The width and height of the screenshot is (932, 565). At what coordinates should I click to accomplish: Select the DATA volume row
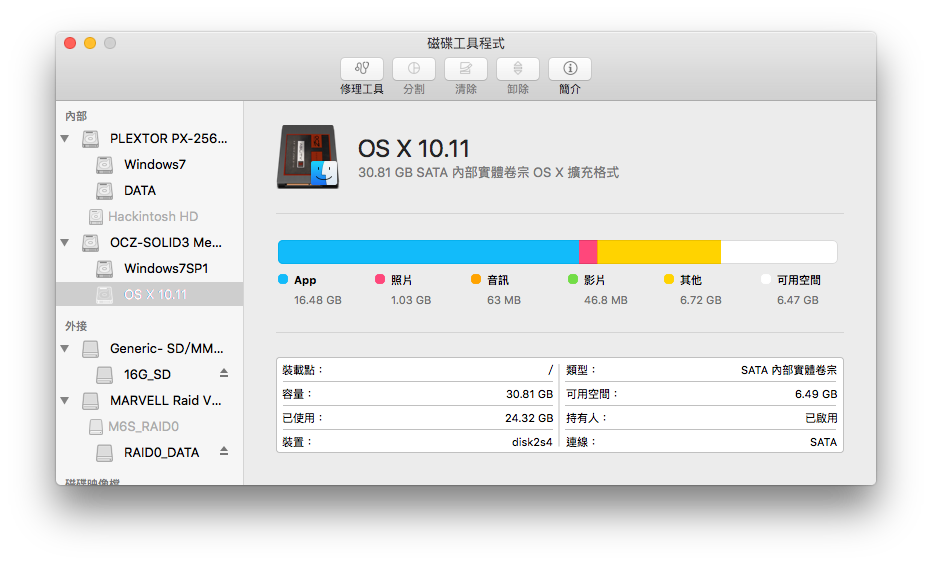[x=150, y=191]
